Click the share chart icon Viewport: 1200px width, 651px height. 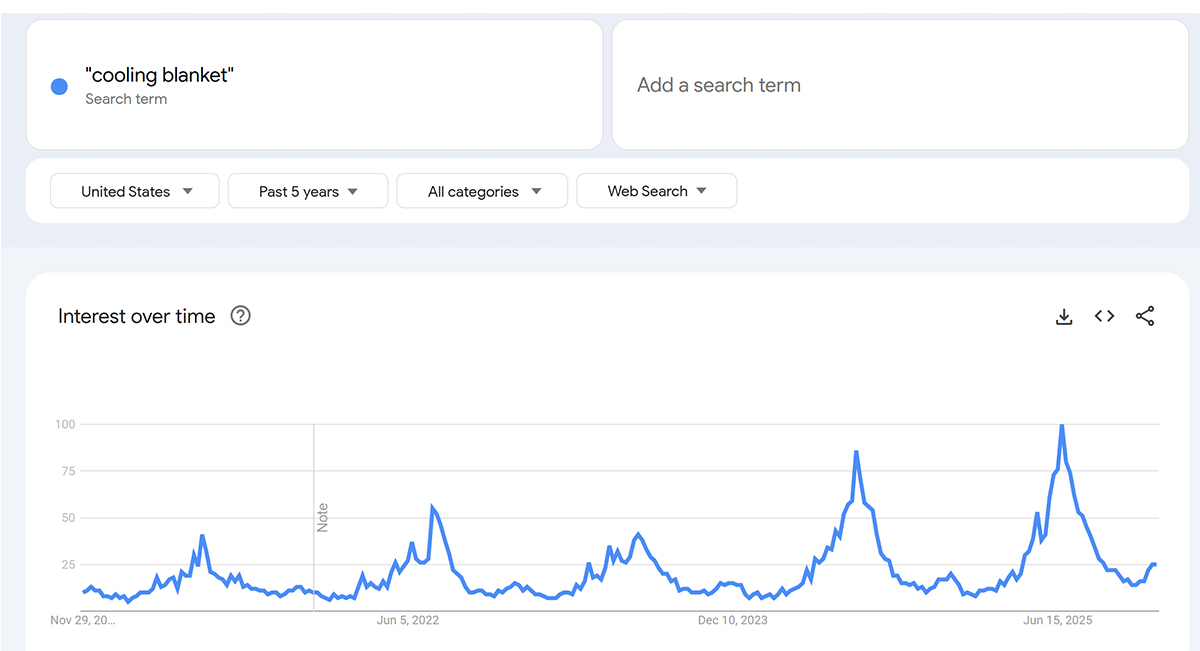1145,317
